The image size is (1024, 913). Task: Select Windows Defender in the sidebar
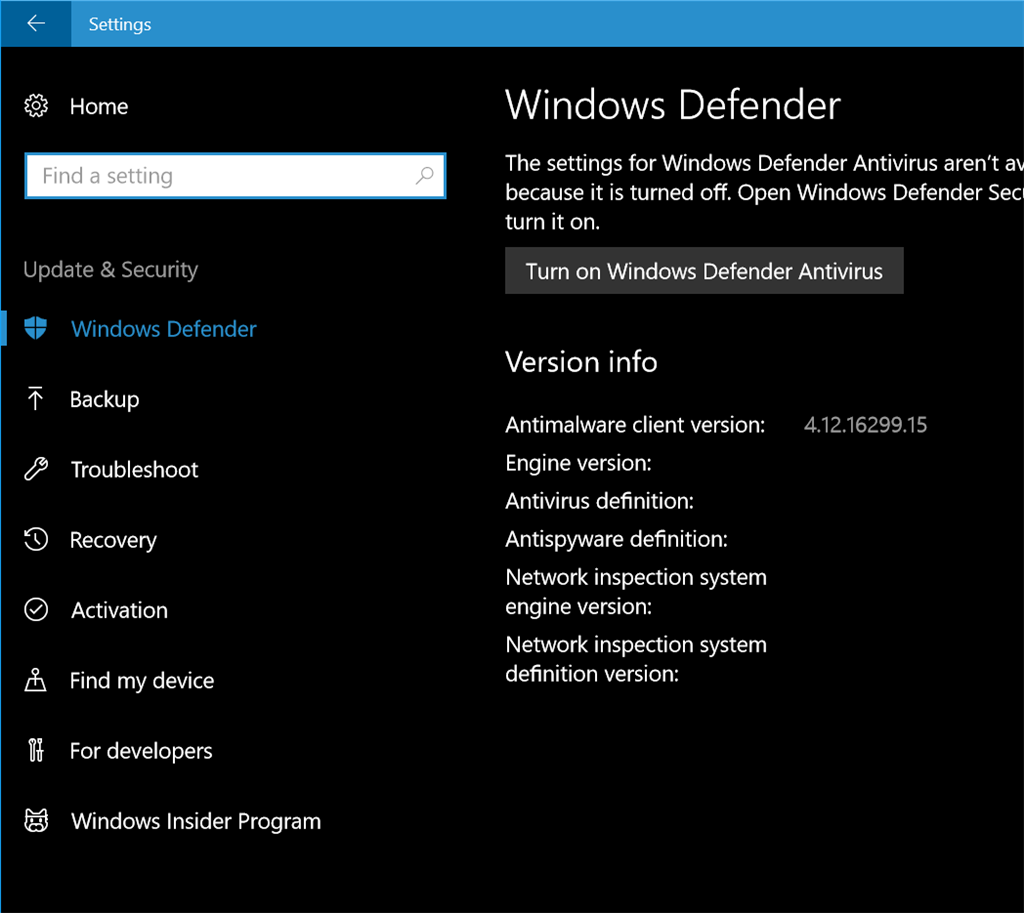coord(163,328)
